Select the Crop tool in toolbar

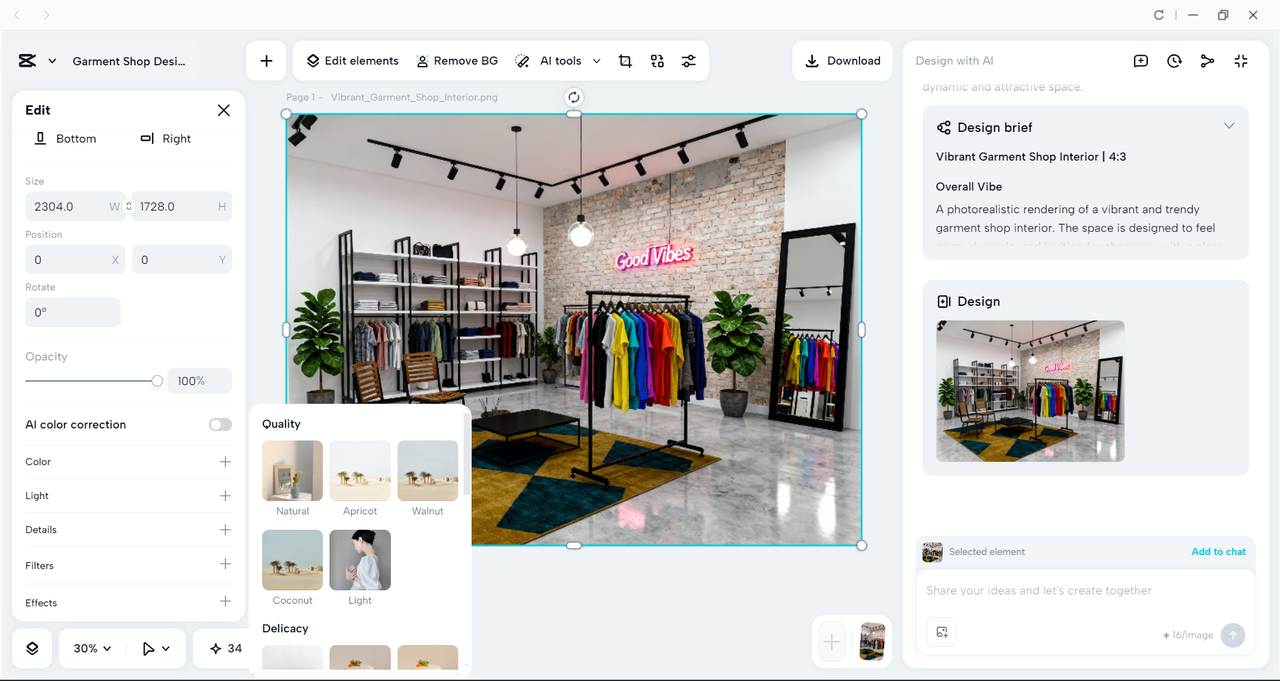pyautogui.click(x=625, y=60)
